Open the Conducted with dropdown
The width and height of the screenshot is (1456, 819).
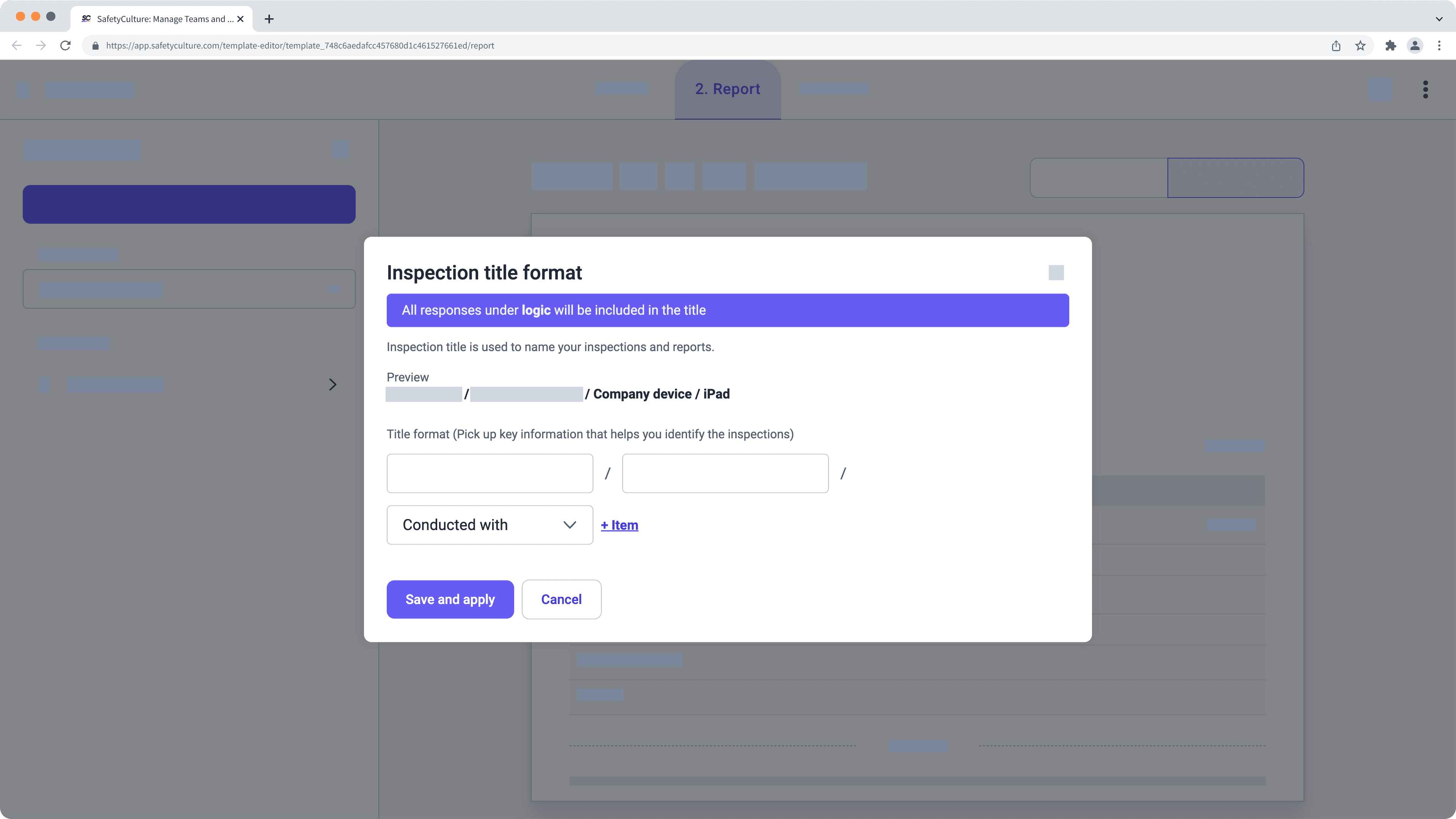(490, 525)
